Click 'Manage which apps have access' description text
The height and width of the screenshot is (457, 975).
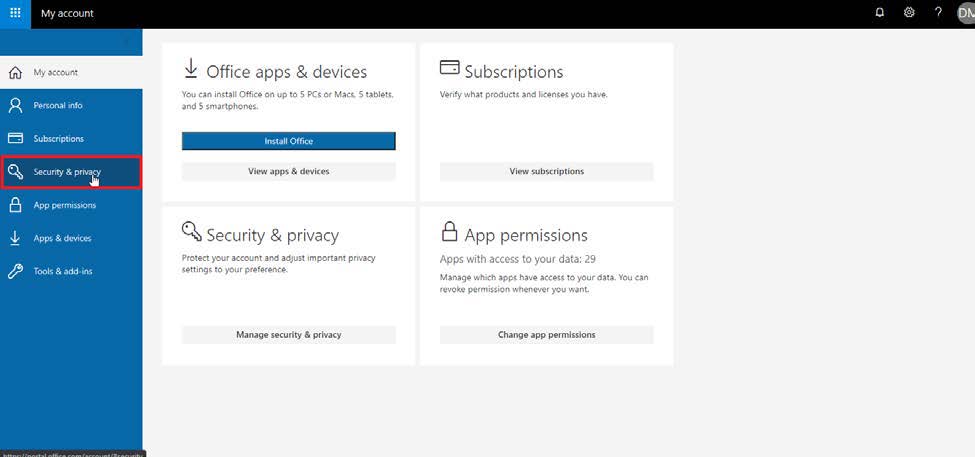pyautogui.click(x=544, y=284)
